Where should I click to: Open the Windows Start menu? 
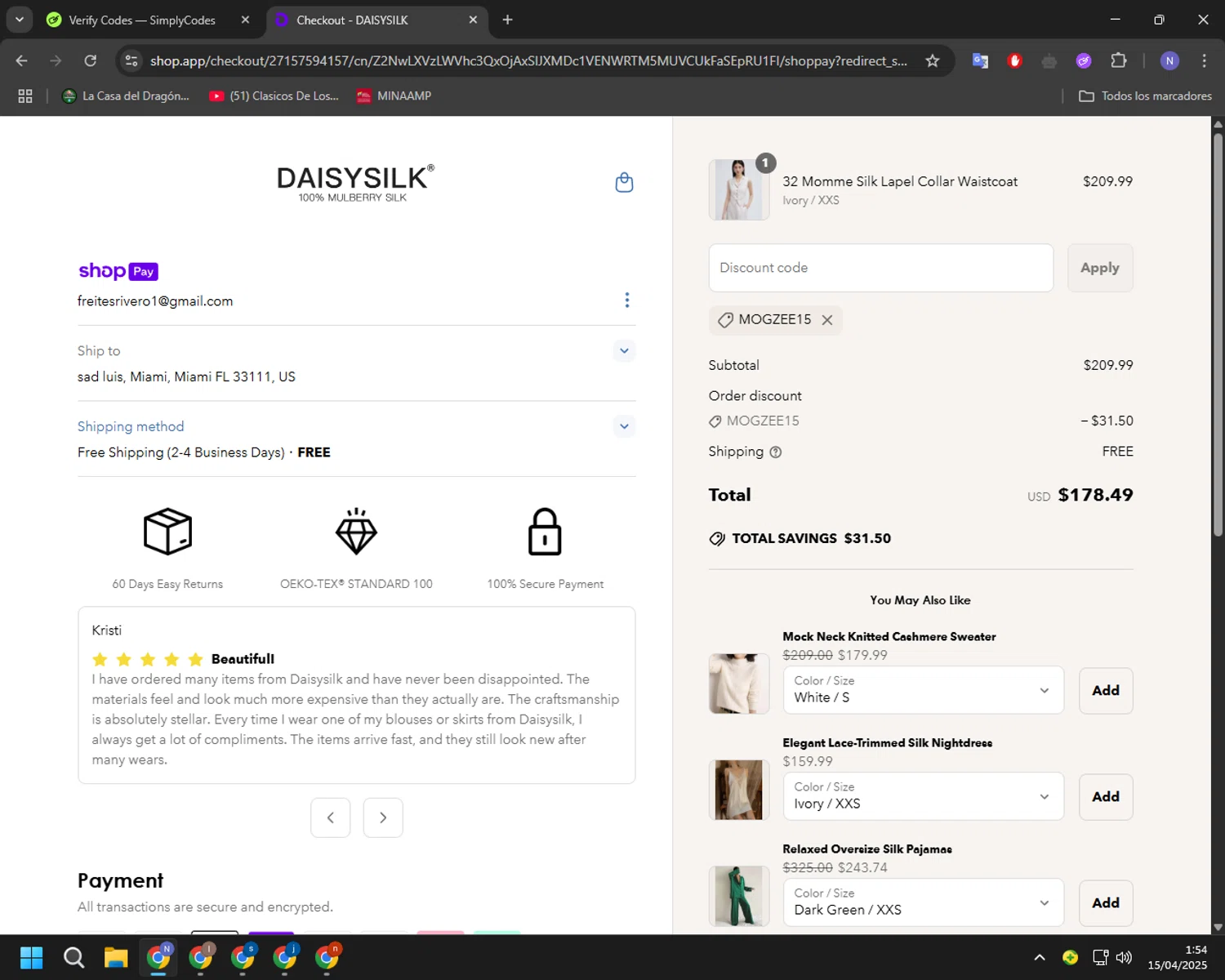click(x=31, y=957)
